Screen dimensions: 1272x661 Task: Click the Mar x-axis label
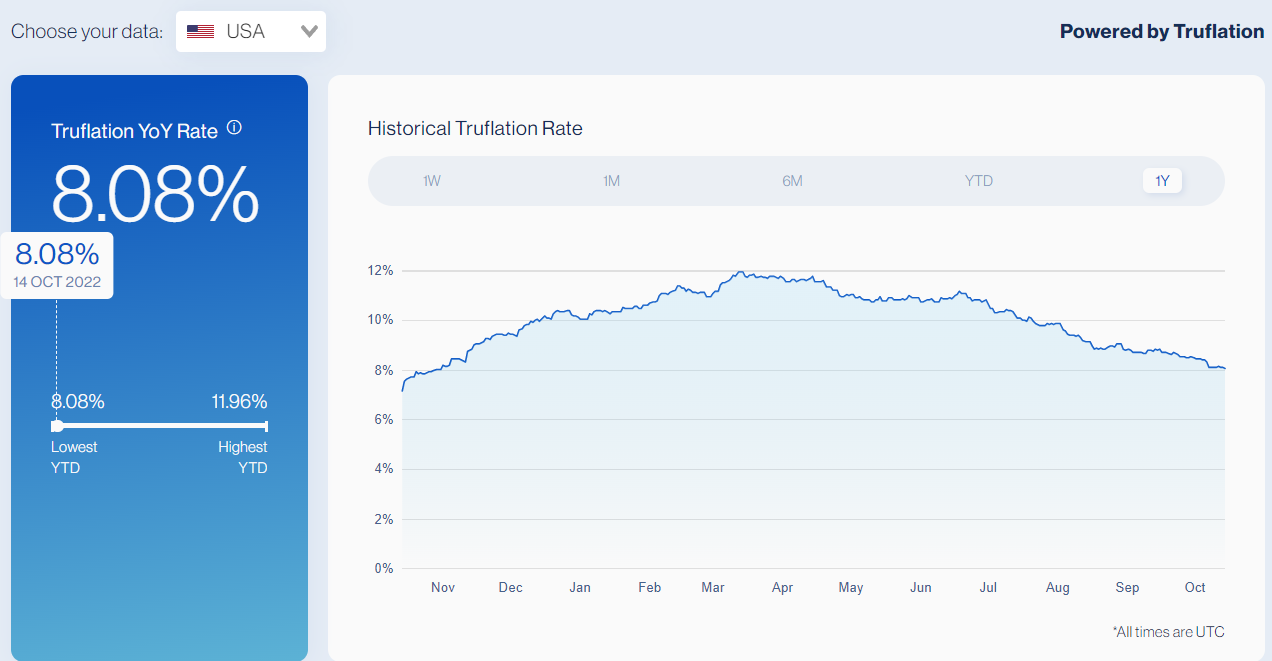pos(713,587)
